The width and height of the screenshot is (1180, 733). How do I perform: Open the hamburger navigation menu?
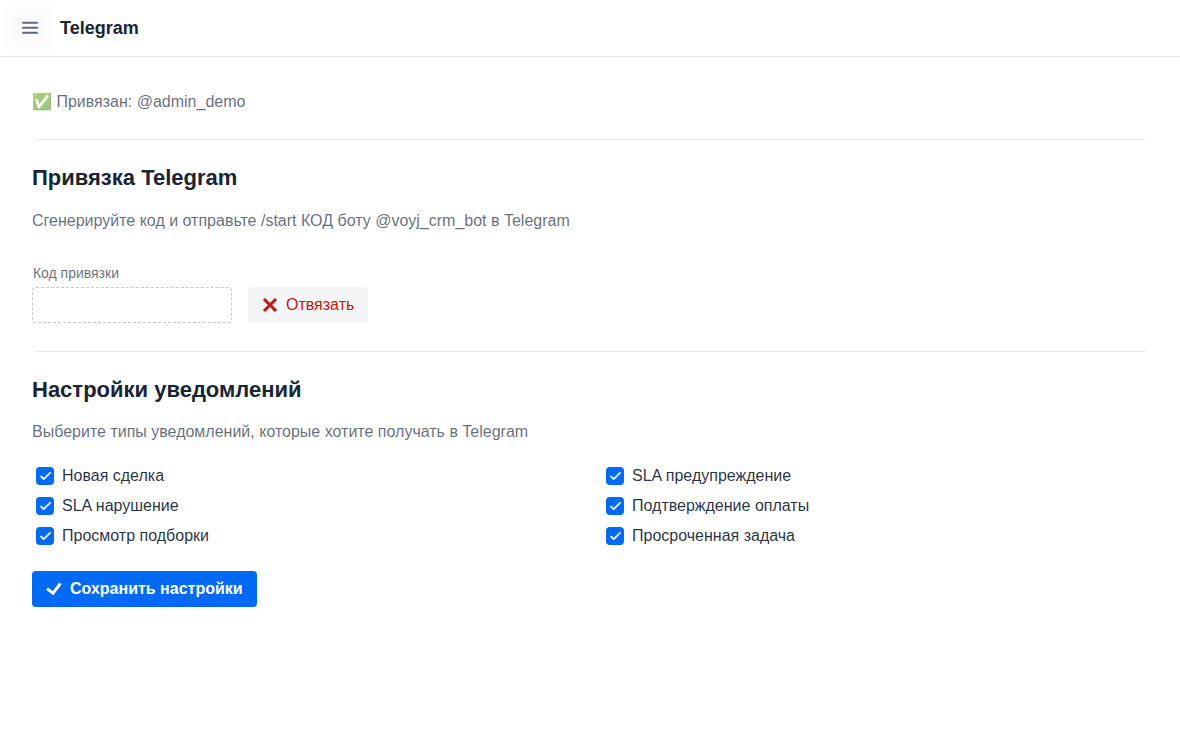pyautogui.click(x=29, y=28)
